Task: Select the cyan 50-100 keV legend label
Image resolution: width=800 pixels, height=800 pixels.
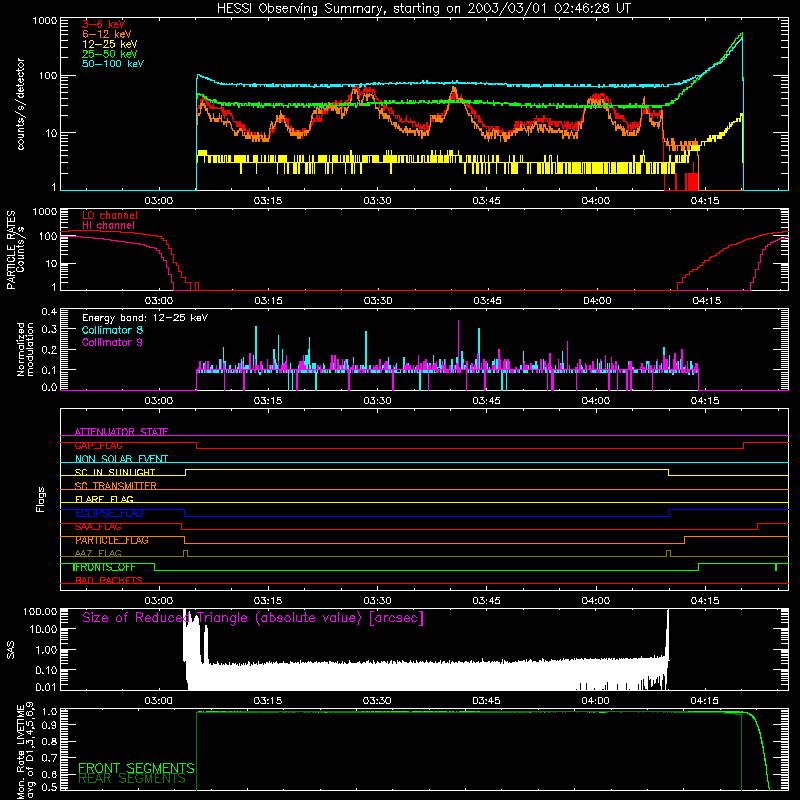Action: click(113, 64)
